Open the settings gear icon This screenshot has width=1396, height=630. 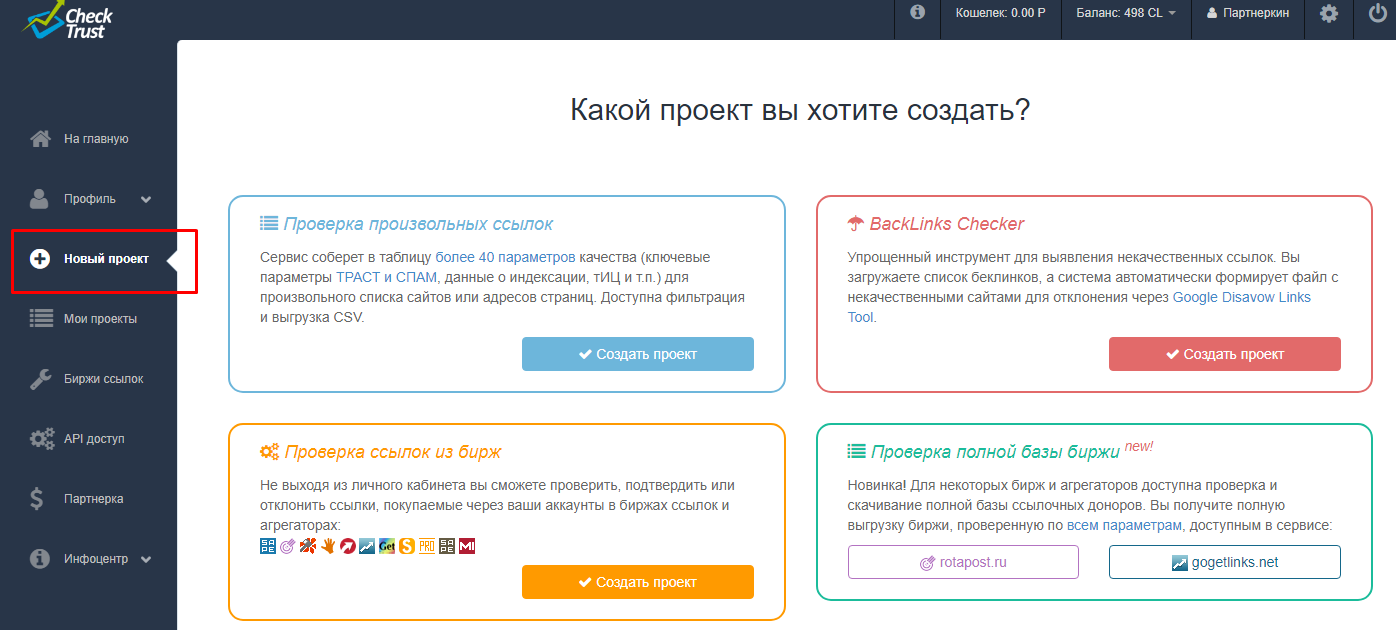1328,14
